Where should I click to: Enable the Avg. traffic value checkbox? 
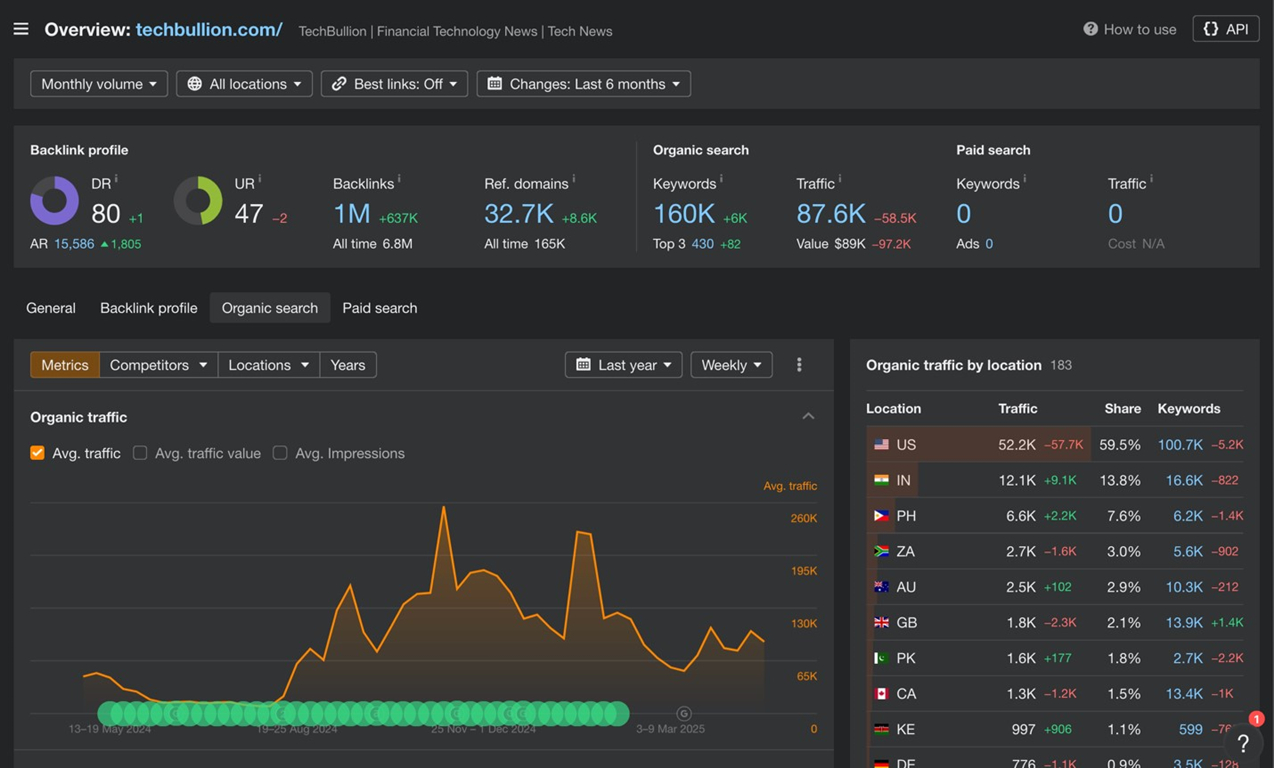point(140,453)
